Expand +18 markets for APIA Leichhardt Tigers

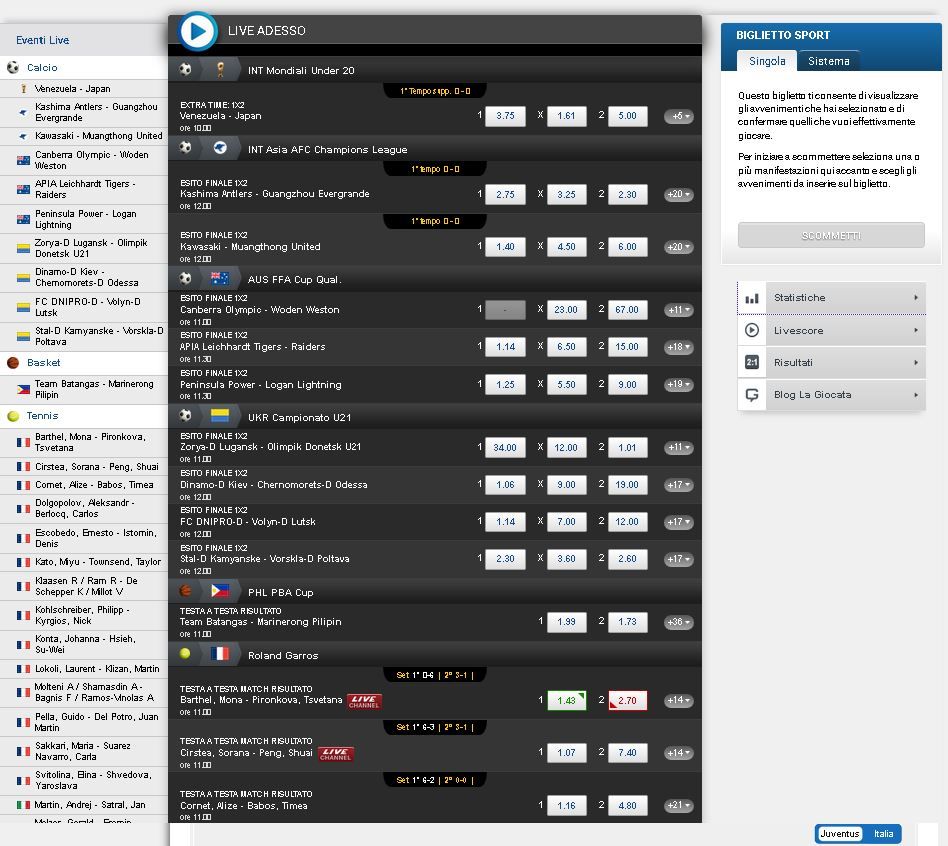678,347
